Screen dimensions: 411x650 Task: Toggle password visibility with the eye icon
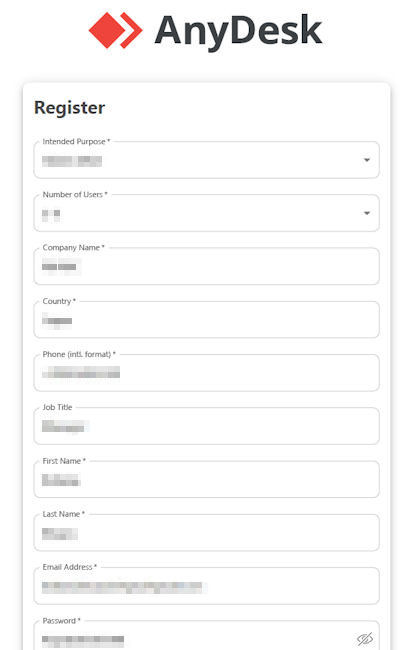pos(365,639)
